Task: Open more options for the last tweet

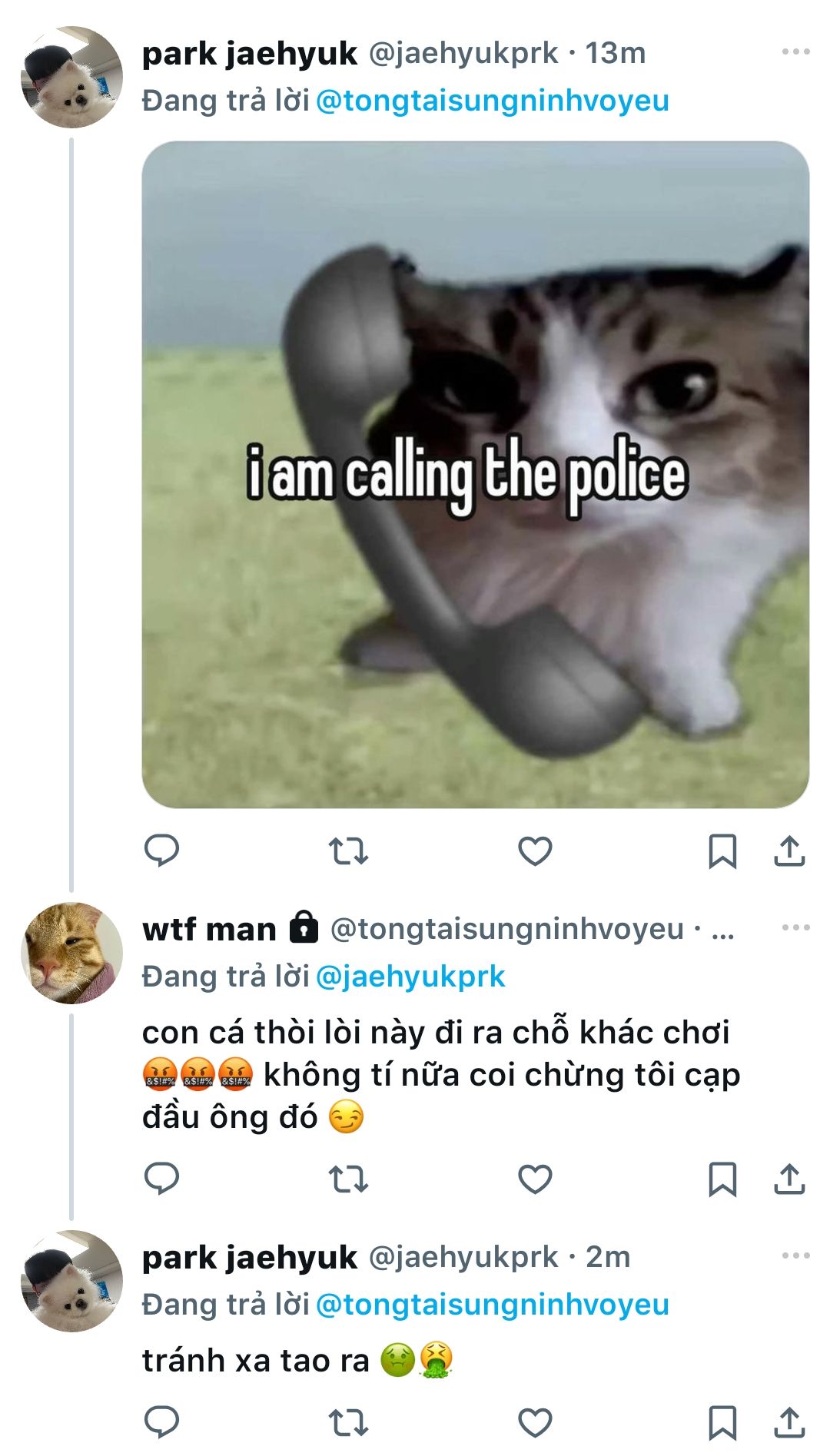Action: point(795,1255)
